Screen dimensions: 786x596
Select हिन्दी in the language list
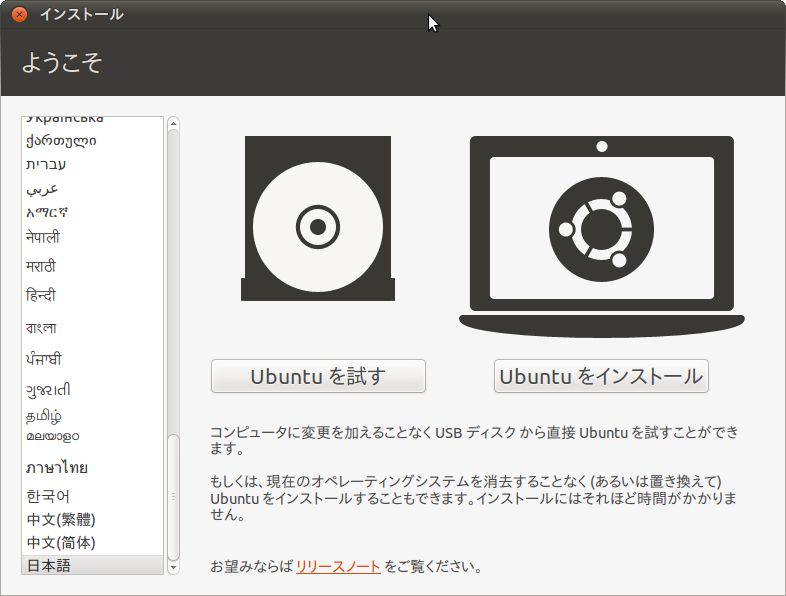point(92,295)
